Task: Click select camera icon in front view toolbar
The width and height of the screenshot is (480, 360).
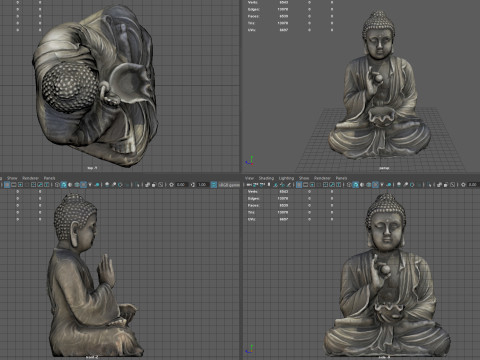Action: tap(249, 185)
